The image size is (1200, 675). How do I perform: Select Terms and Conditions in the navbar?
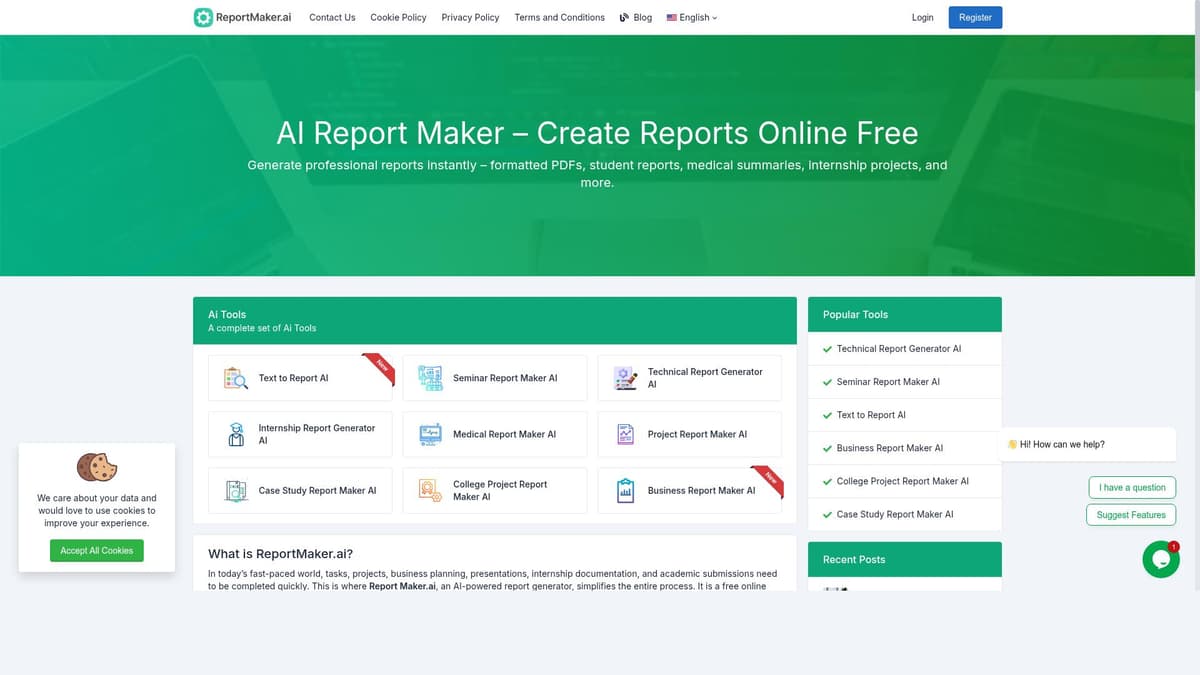coord(559,17)
